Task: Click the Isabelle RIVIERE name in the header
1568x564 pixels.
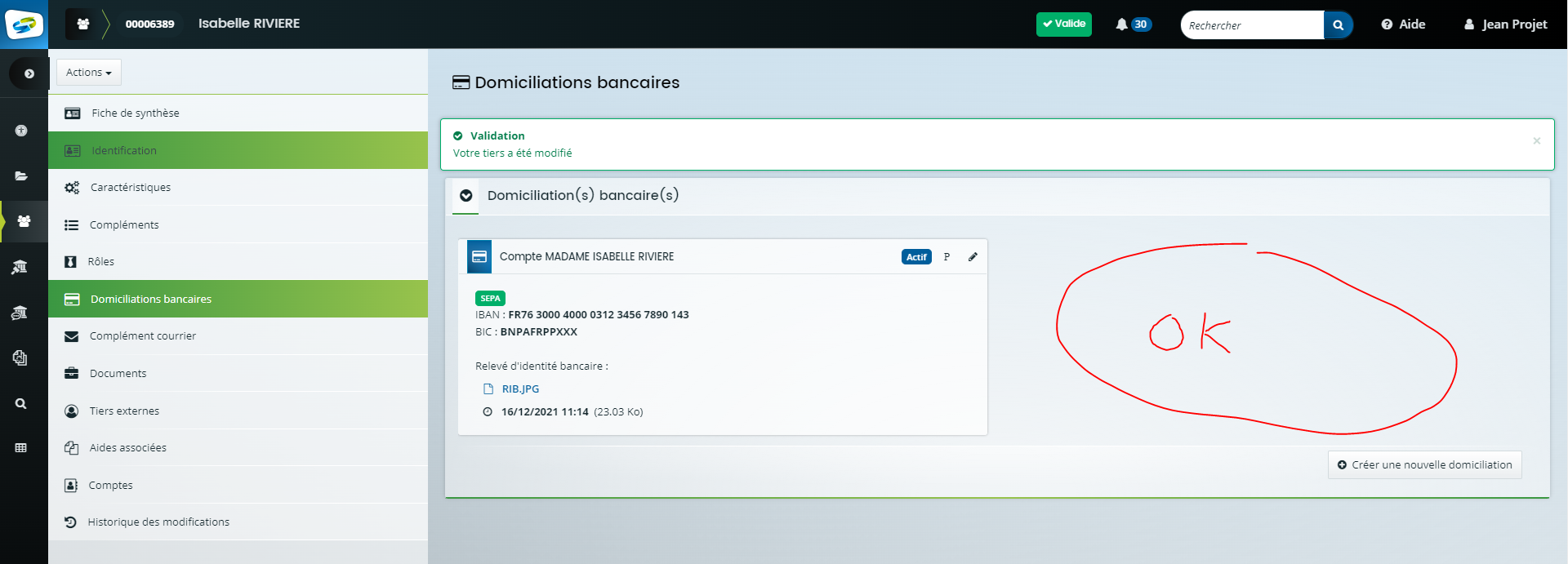Action: 249,24
